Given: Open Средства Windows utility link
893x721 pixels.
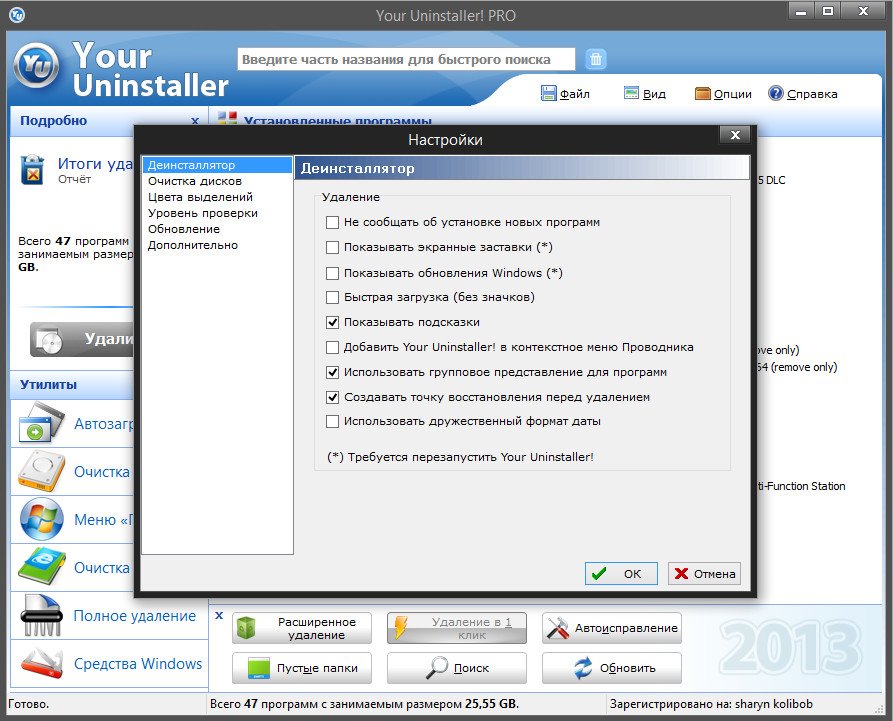Looking at the screenshot, I should [x=138, y=663].
